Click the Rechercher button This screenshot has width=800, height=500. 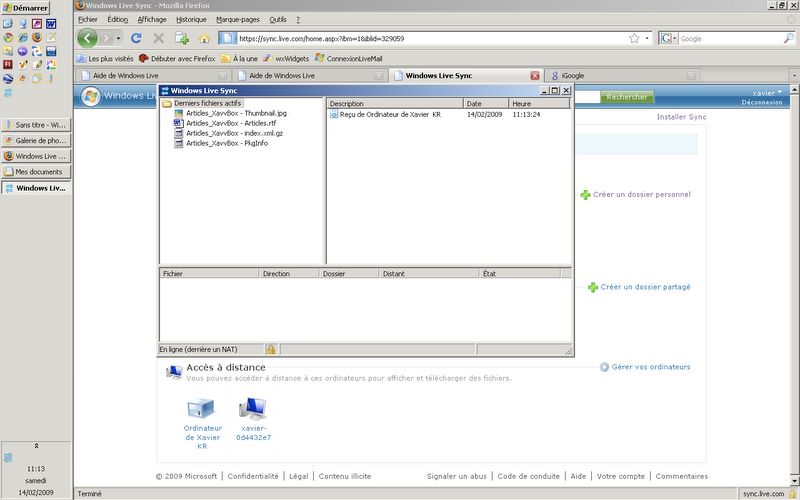627,97
